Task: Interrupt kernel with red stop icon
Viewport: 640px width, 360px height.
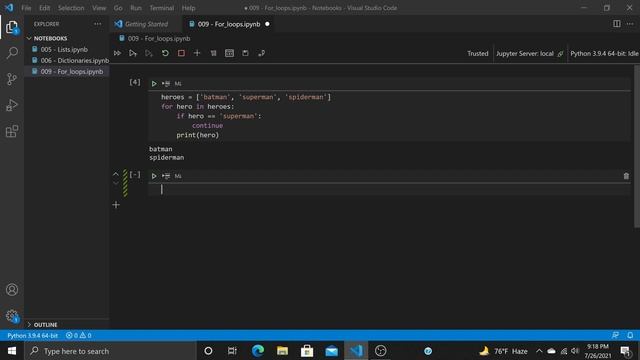Action: pos(181,53)
